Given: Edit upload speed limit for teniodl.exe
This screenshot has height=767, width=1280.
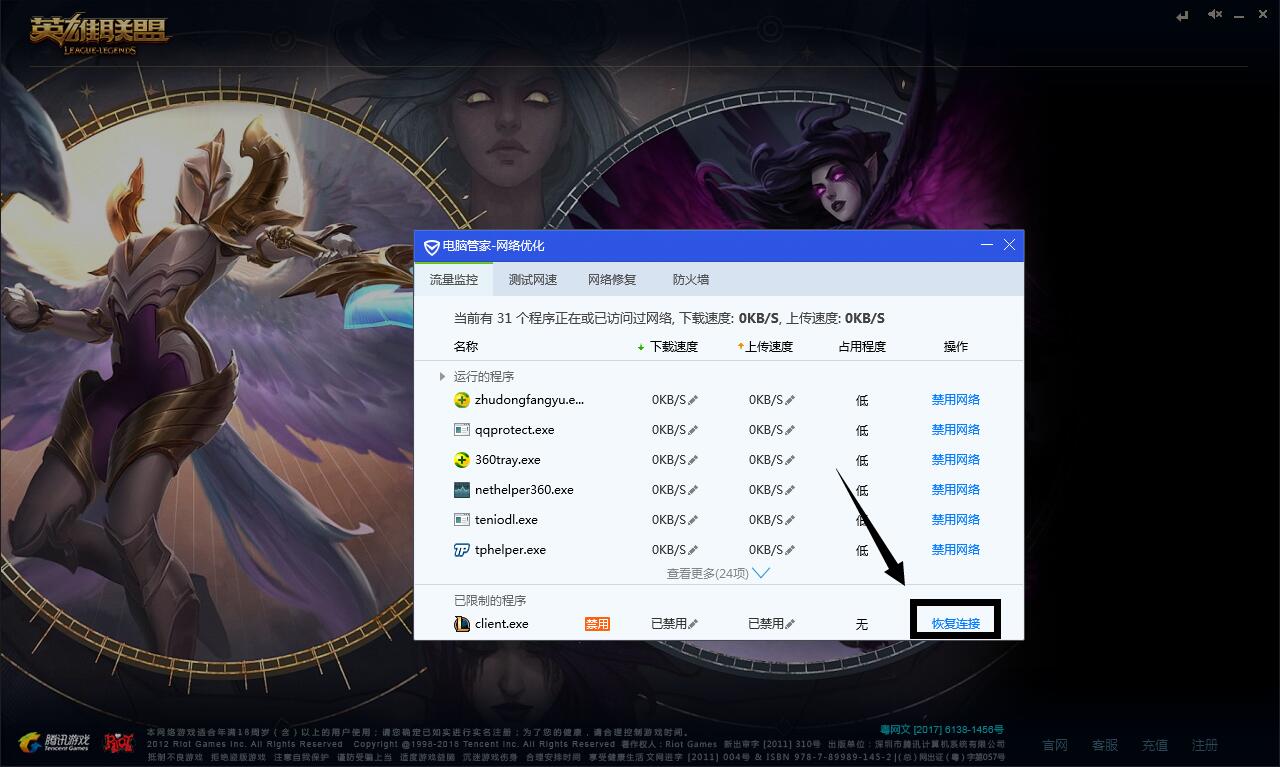Looking at the screenshot, I should coord(790,520).
